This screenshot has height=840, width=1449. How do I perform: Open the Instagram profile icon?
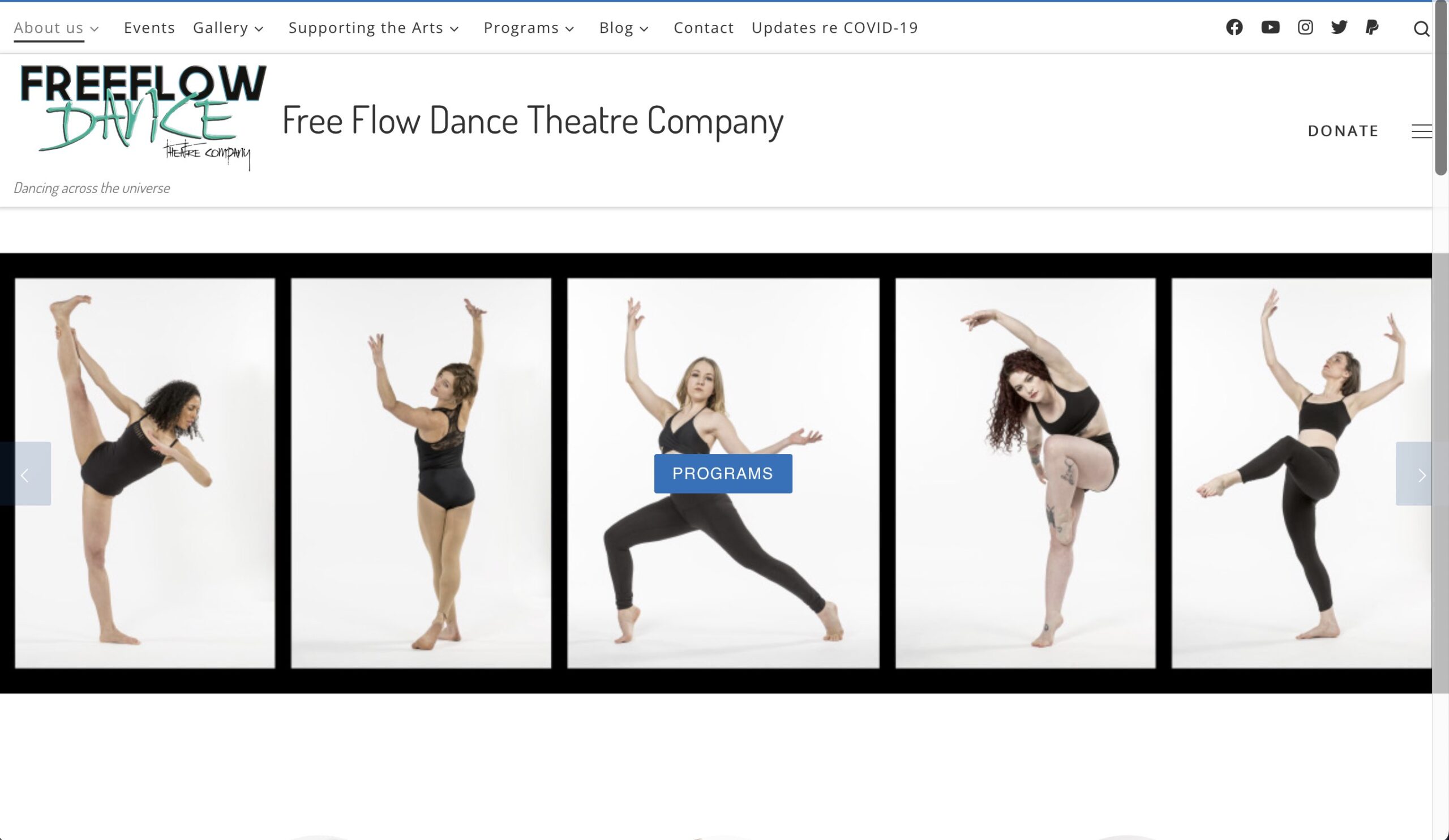(1305, 27)
